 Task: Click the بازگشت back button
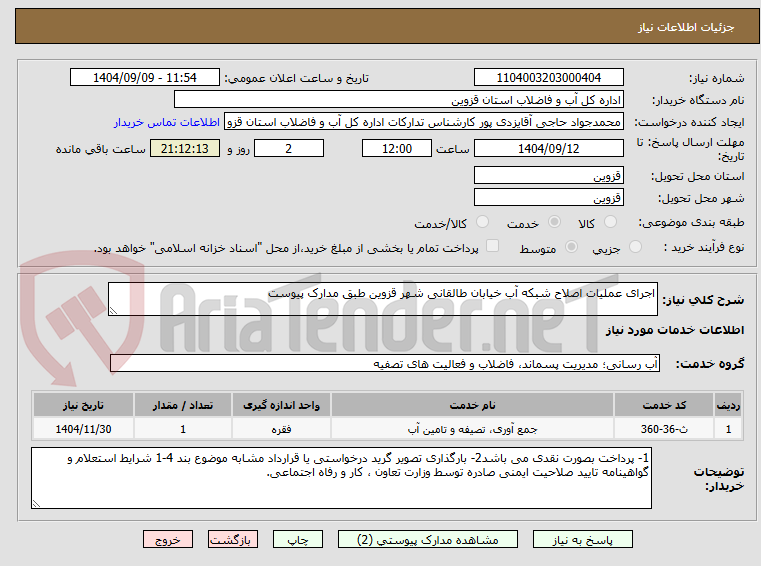pos(232,540)
